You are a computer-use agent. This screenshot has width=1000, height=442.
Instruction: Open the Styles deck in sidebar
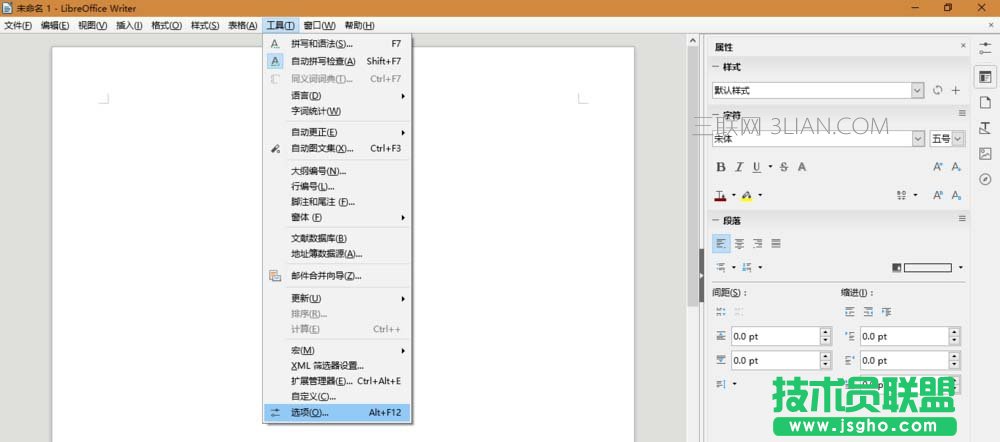(985, 128)
